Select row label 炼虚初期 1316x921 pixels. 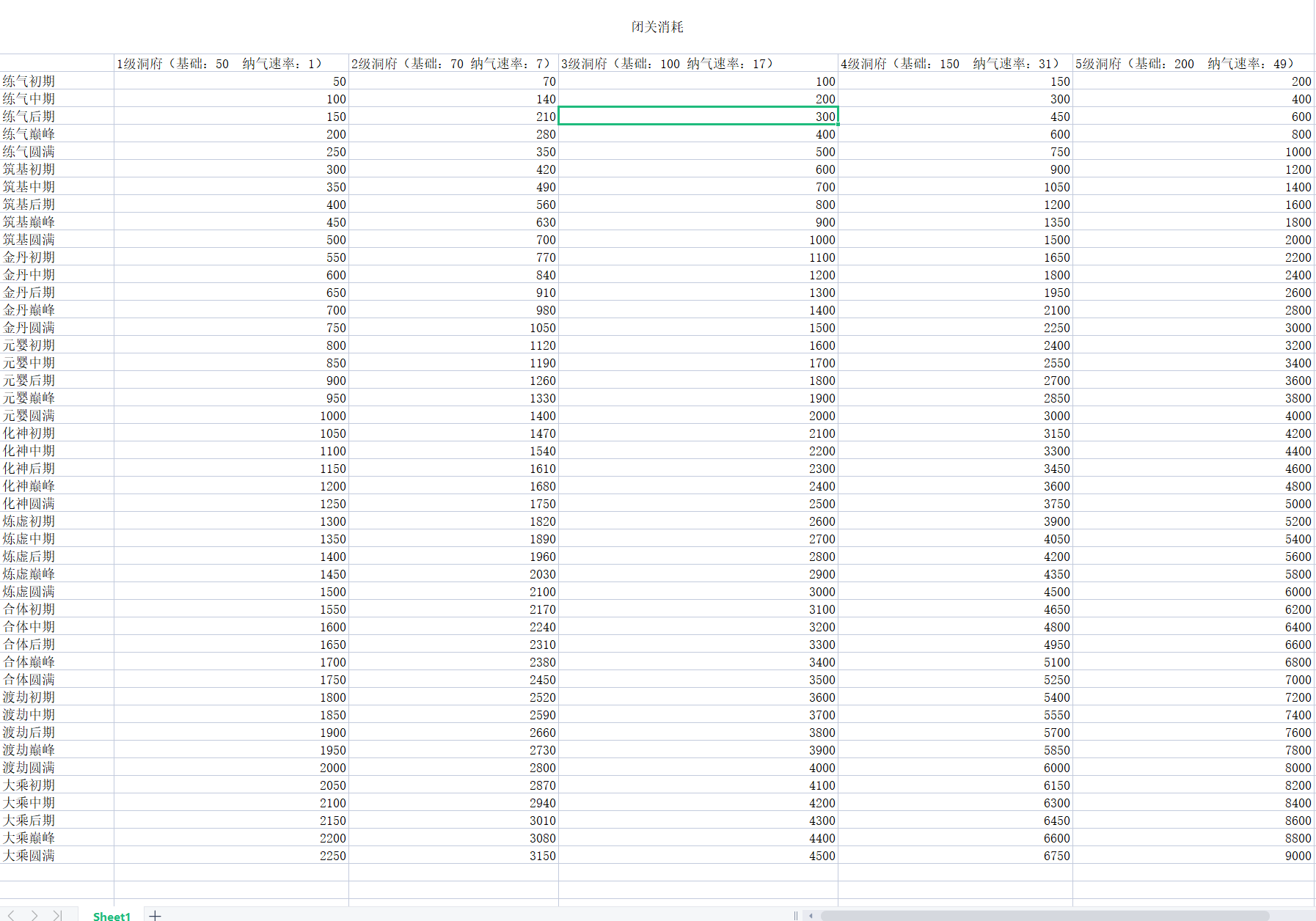pos(56,521)
